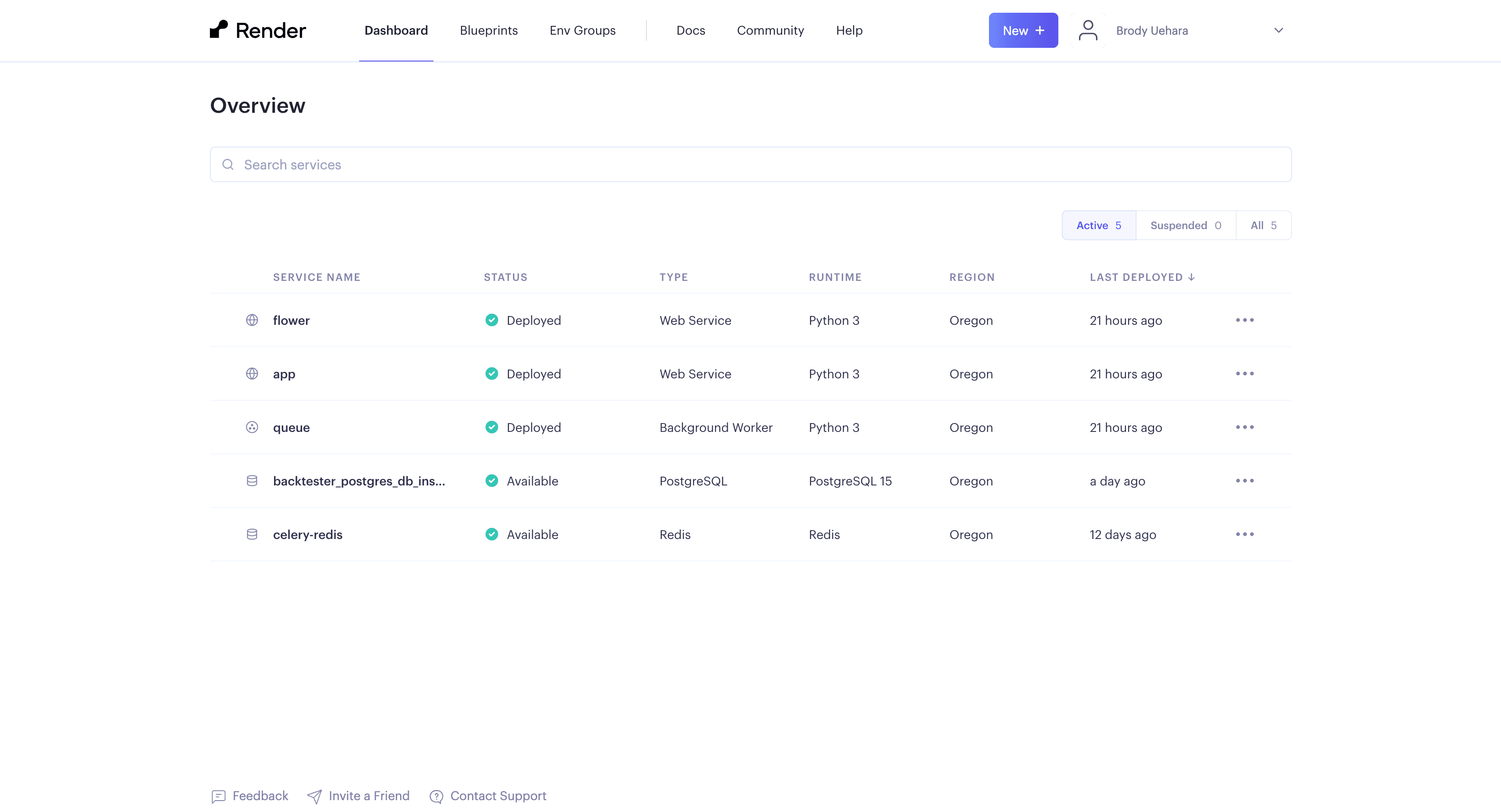1501x812 pixels.
Task: Sort by the Last Deployed arrow icon
Action: (x=1191, y=277)
